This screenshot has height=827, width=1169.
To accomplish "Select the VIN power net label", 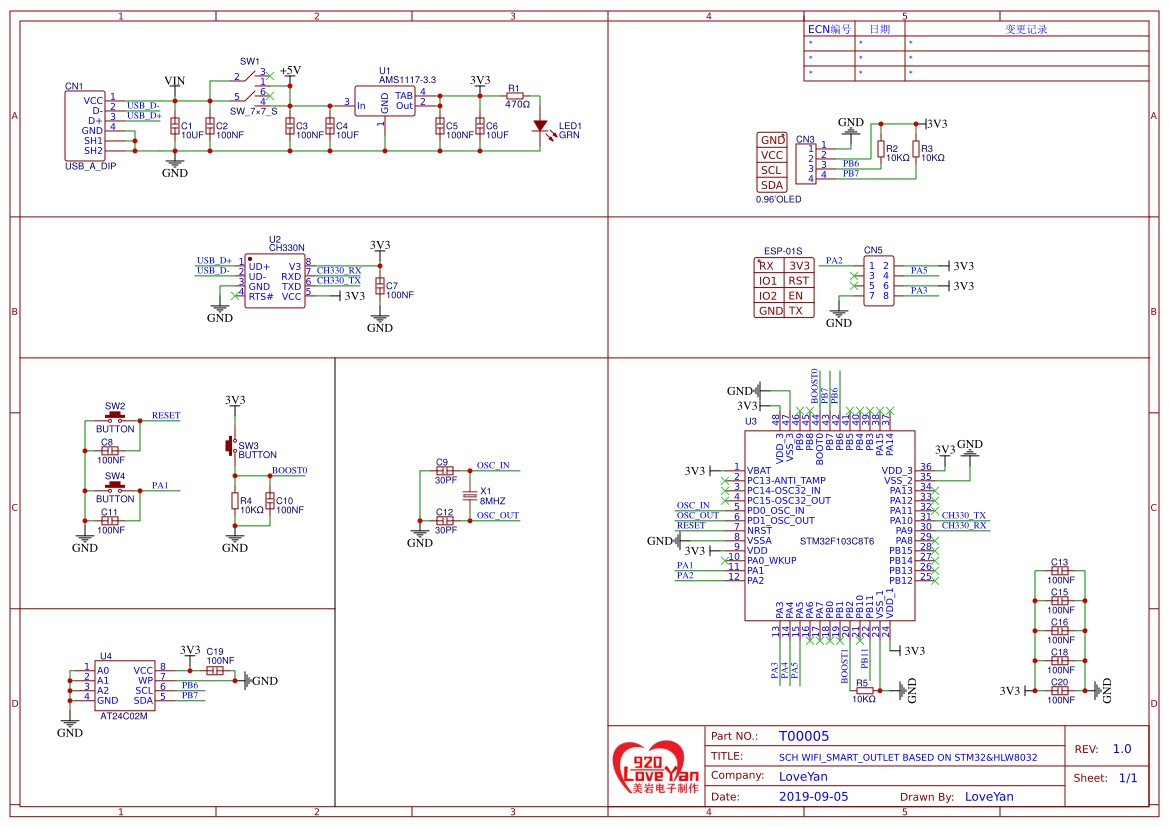I will point(174,81).
